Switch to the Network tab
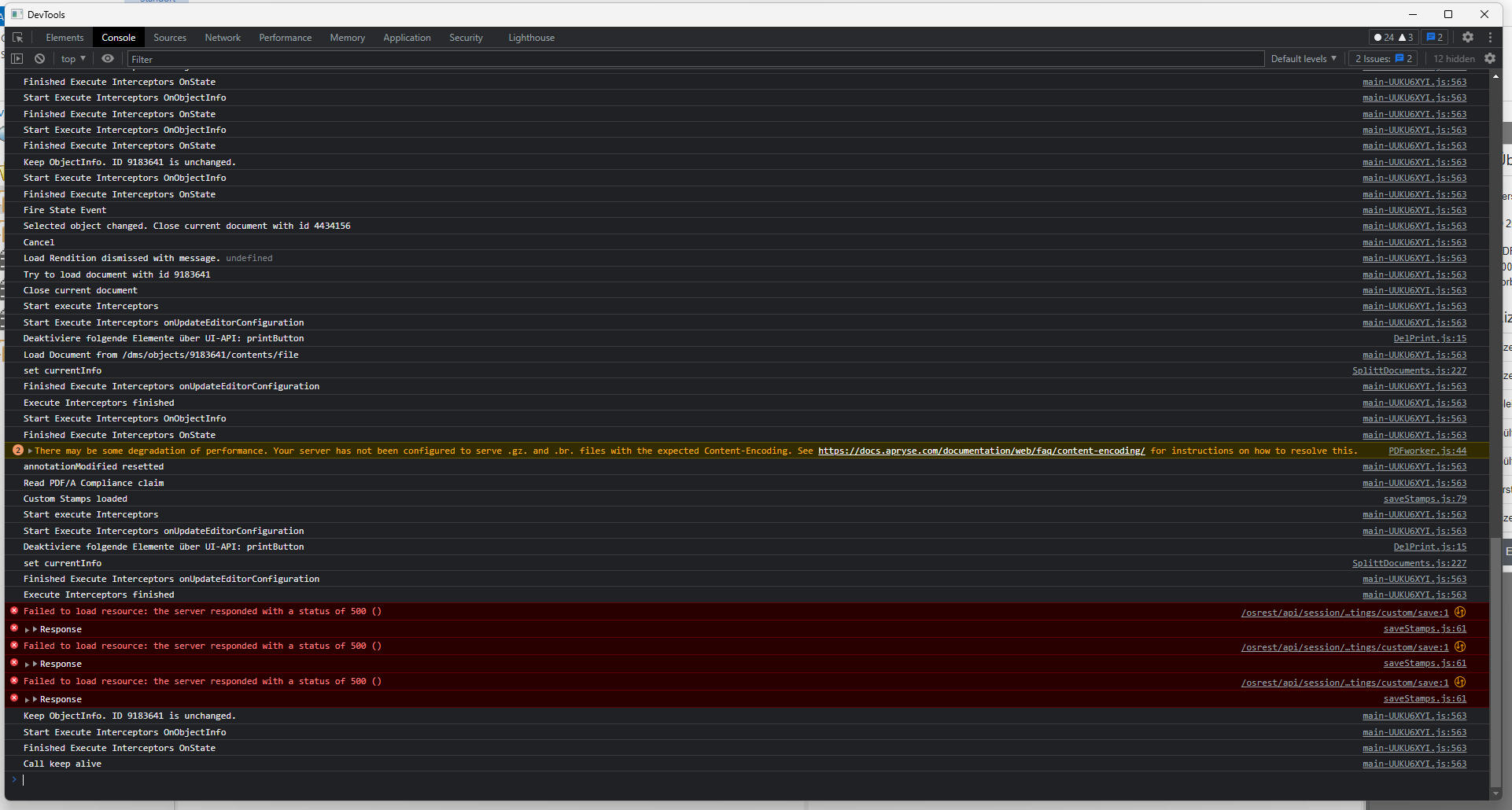This screenshot has height=810, width=1512. 223,38
